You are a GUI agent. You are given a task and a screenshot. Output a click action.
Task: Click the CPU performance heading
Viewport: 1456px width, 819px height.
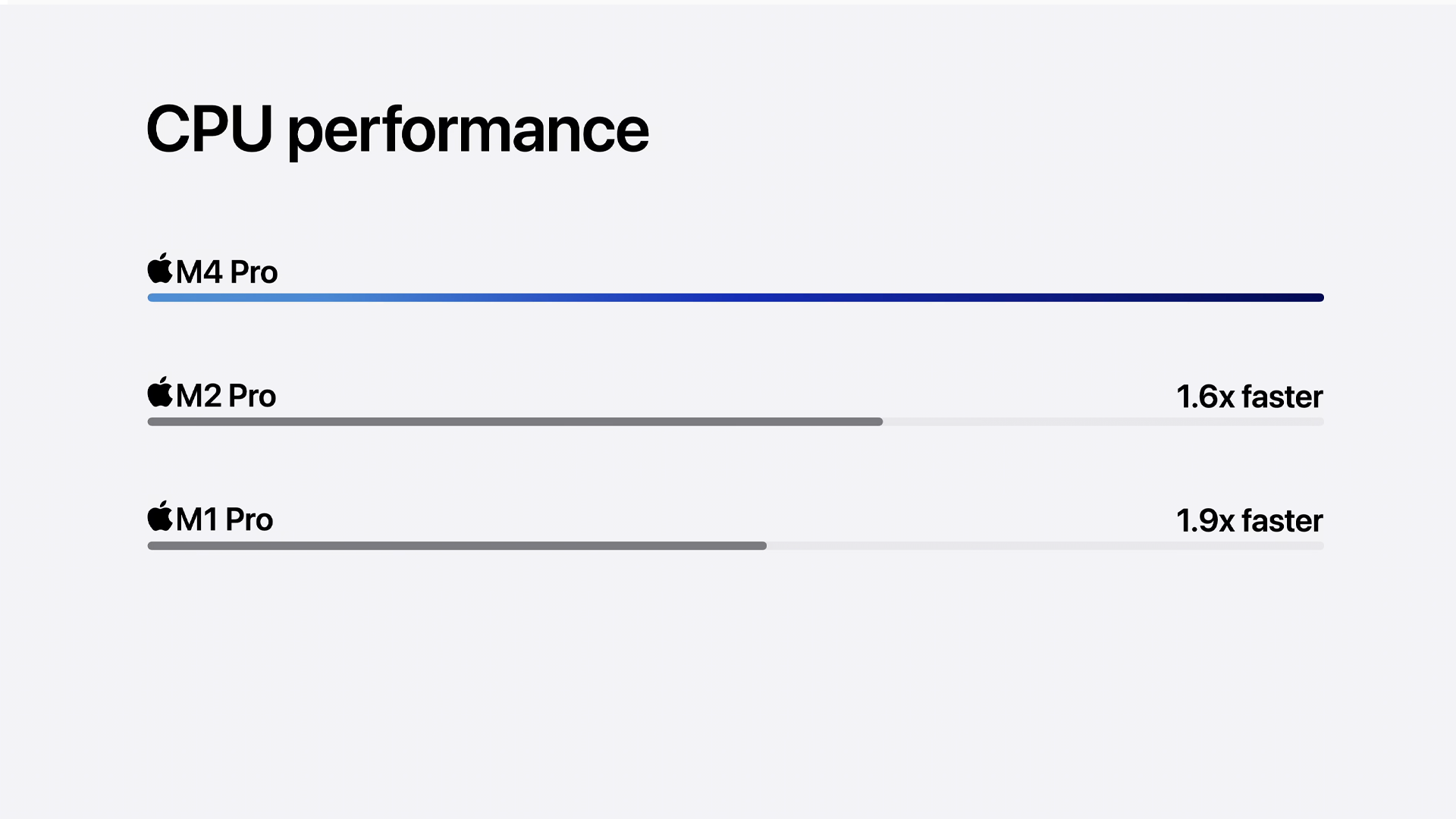click(x=397, y=130)
